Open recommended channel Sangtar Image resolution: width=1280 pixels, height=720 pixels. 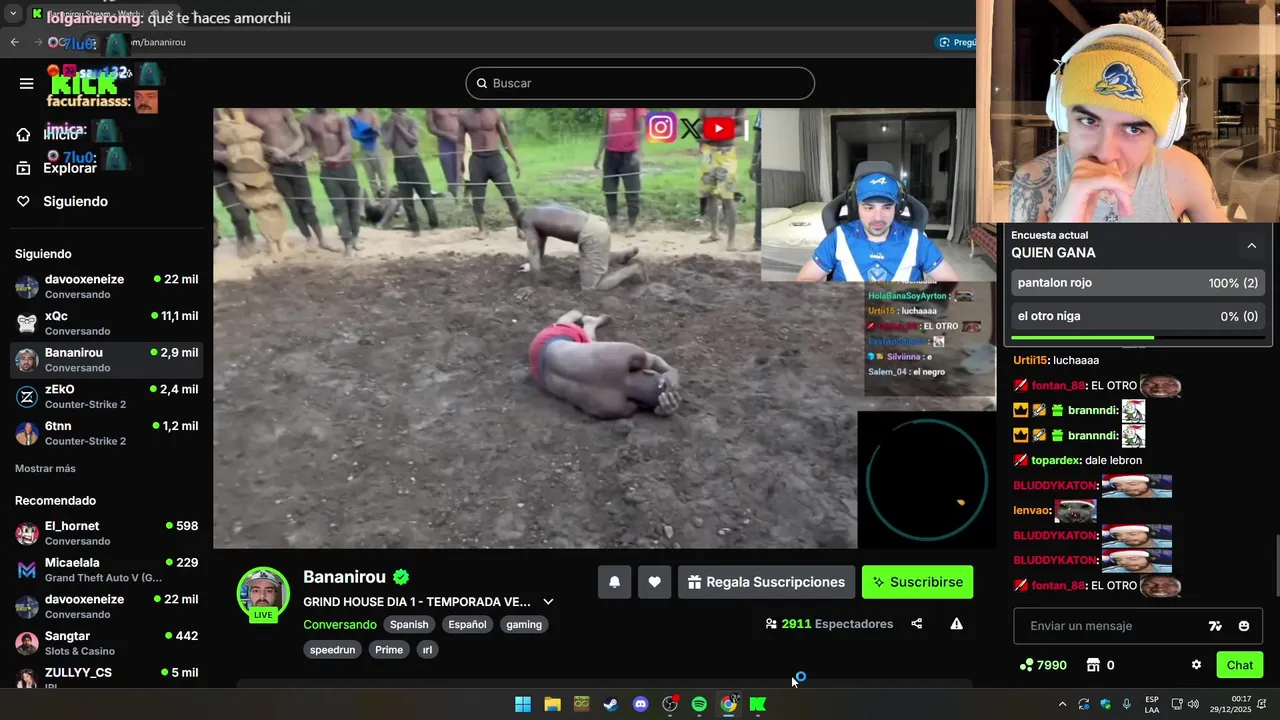106,643
